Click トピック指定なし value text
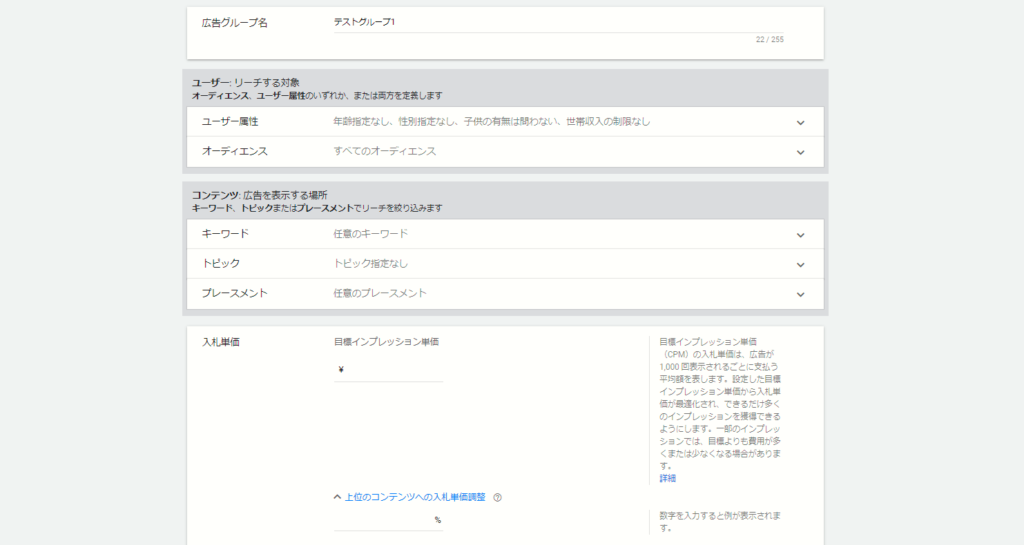 pos(370,264)
